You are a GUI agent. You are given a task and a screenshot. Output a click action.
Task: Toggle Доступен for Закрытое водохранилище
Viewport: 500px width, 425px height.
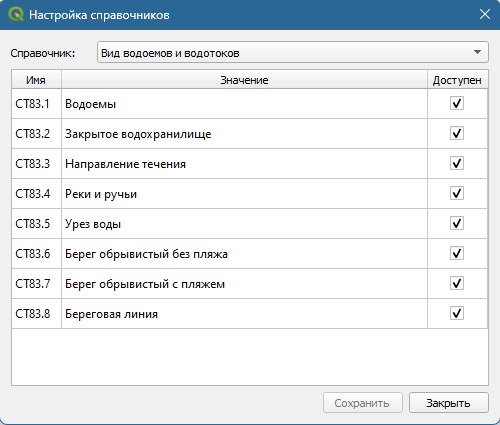[x=457, y=133]
